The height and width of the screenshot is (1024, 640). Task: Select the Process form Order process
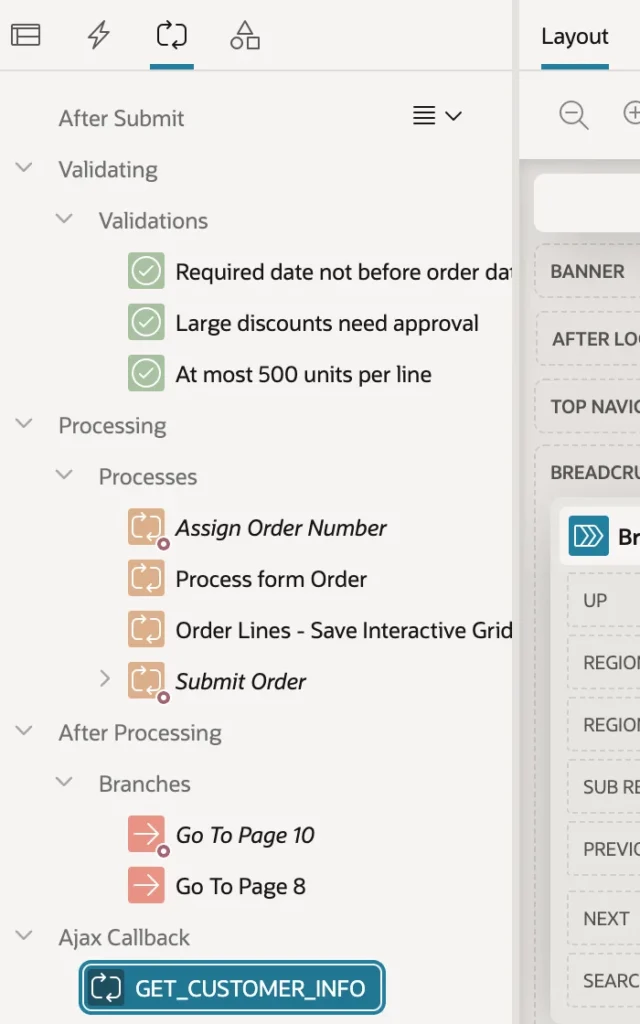271,579
